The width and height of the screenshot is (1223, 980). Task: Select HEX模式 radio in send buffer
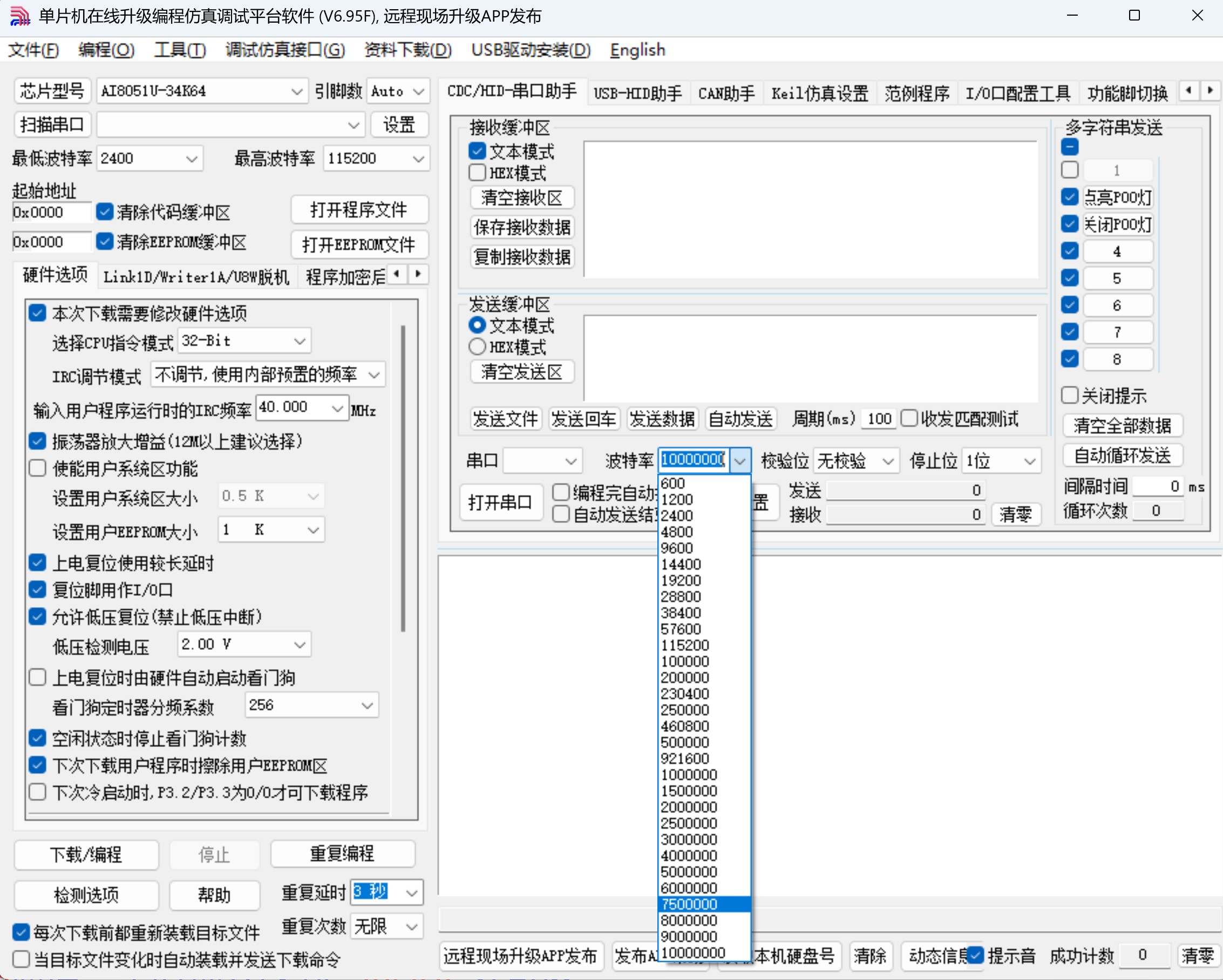(477, 346)
